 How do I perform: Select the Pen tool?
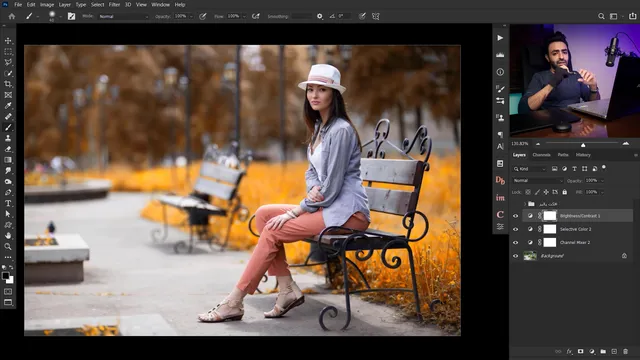(x=8, y=192)
